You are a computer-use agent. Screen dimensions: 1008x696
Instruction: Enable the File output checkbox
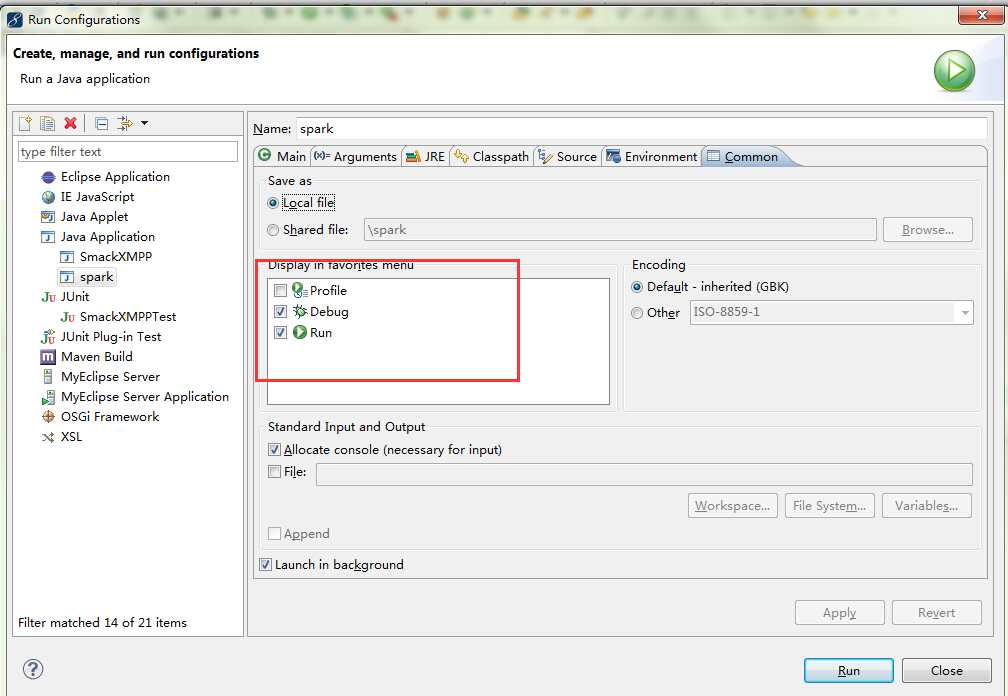coord(274,472)
